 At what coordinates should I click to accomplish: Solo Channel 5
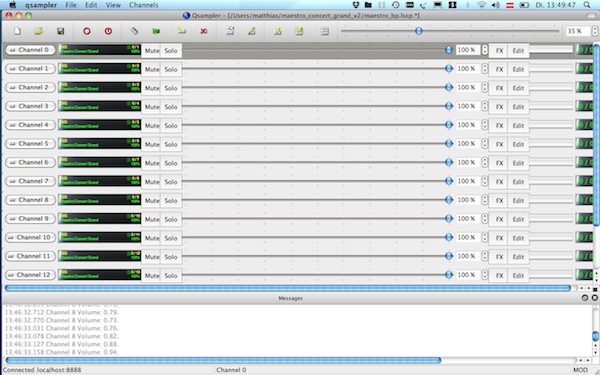click(171, 144)
